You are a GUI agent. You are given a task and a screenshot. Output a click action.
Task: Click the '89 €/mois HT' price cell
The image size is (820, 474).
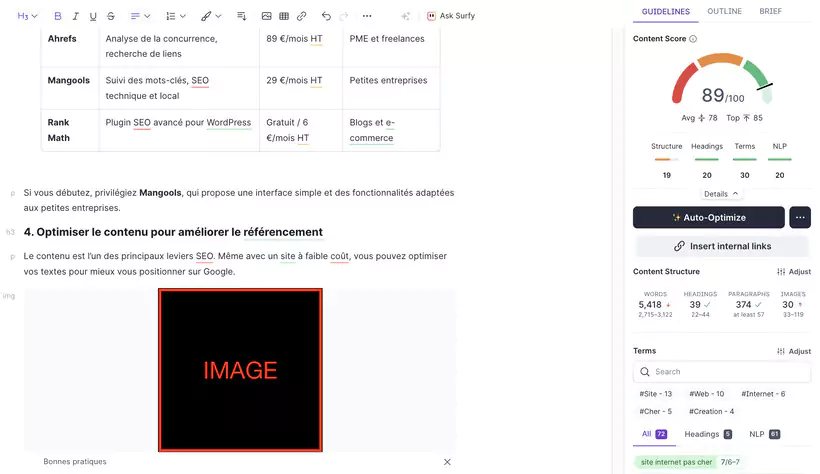301,47
